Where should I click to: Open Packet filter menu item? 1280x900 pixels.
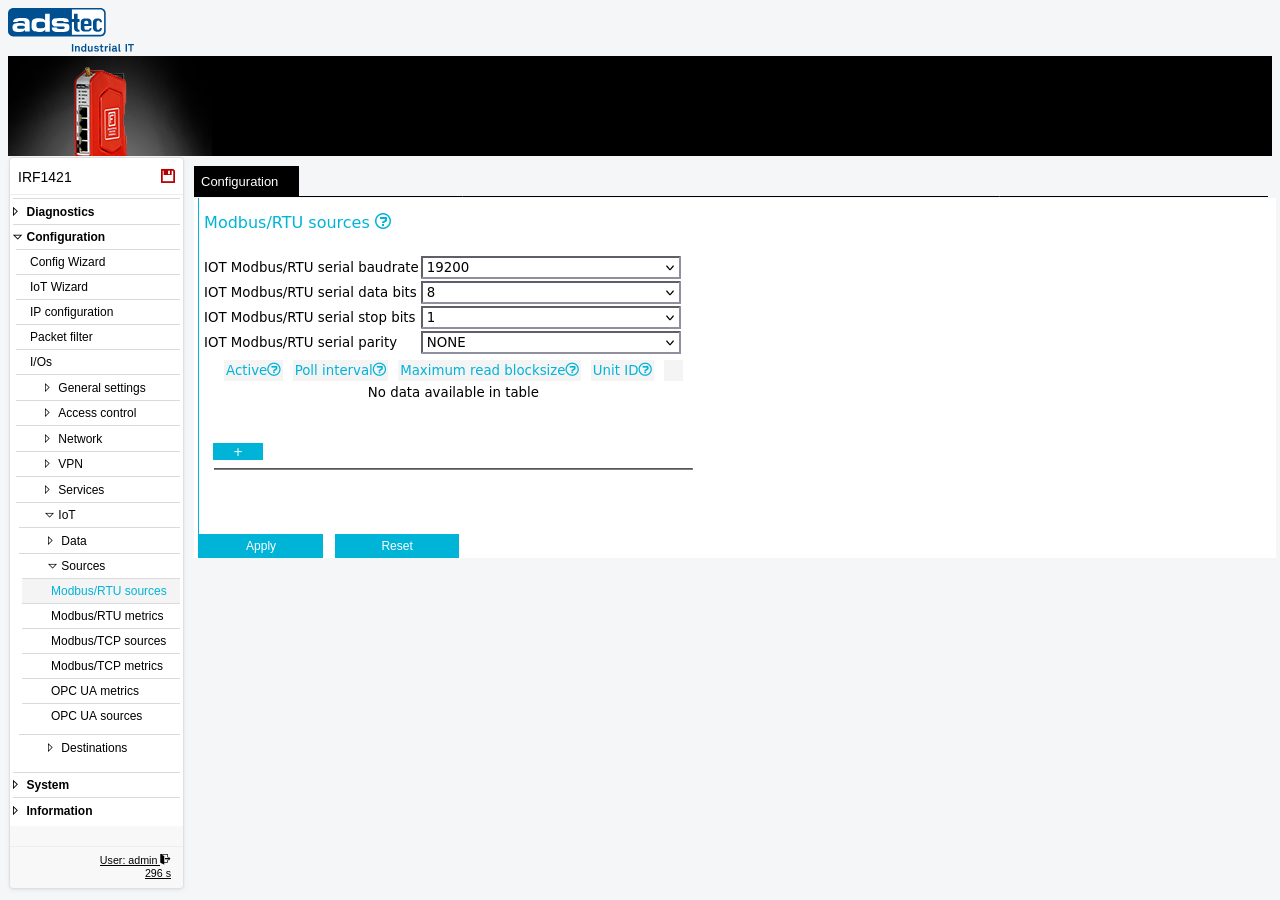pyautogui.click(x=61, y=337)
